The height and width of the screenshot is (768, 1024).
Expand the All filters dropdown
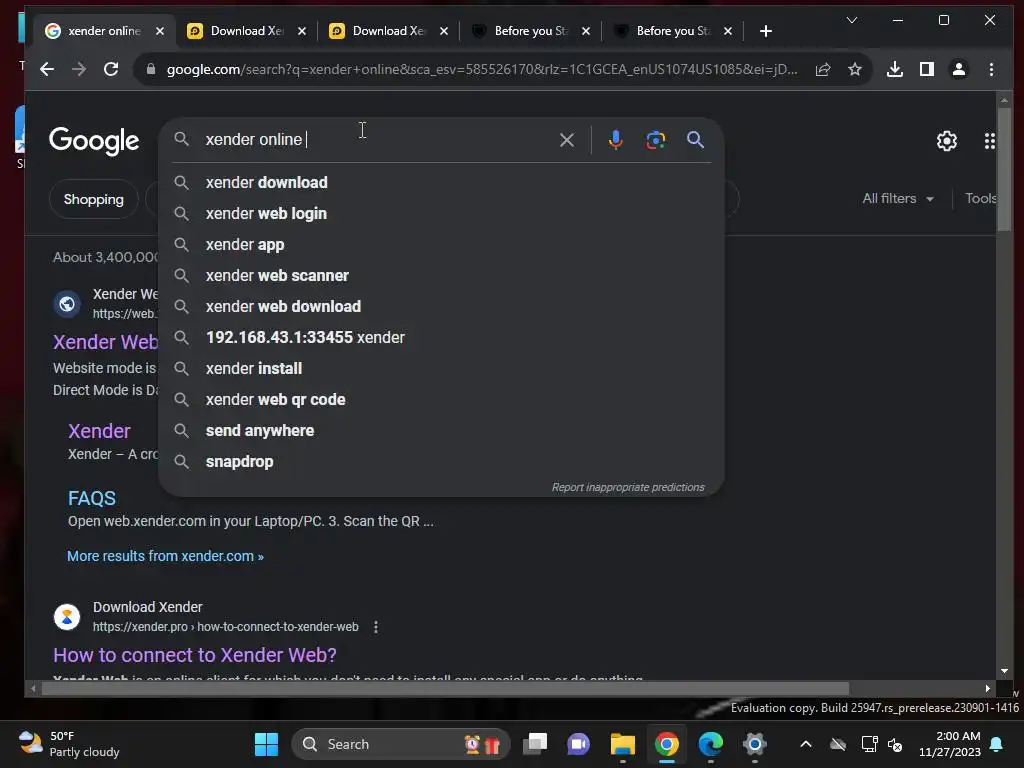898,199
